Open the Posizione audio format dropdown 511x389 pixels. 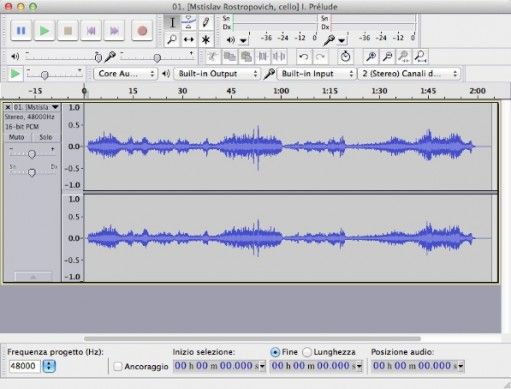pos(461,366)
